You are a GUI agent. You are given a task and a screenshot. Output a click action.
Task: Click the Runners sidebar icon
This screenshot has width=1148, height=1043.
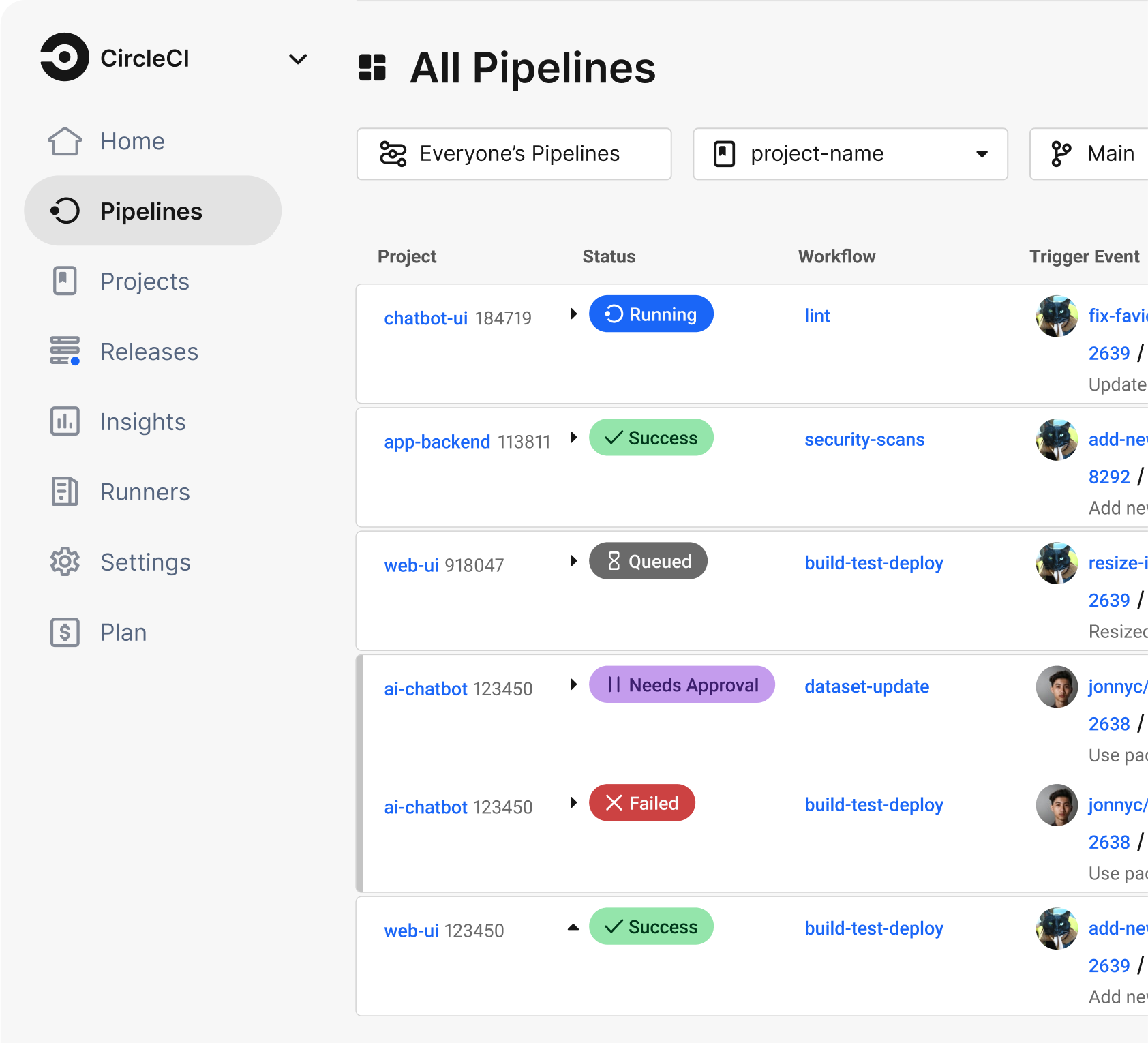click(x=65, y=492)
